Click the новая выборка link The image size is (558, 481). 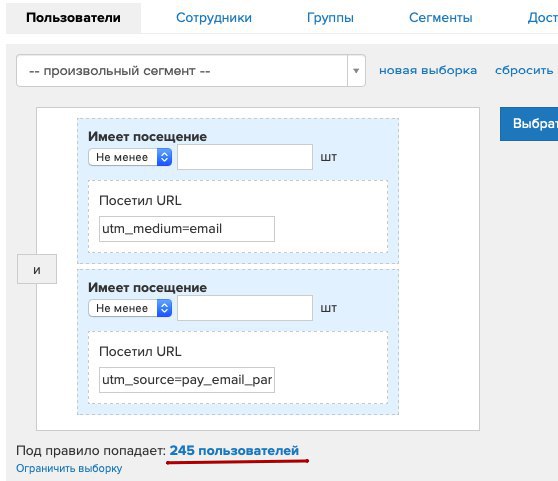click(x=428, y=70)
